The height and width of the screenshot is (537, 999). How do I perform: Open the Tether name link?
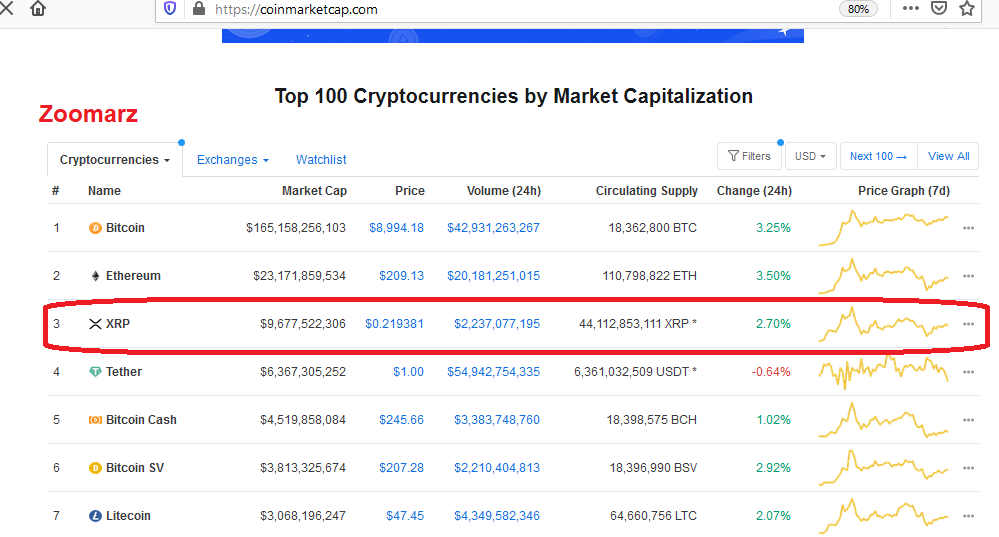pos(124,372)
